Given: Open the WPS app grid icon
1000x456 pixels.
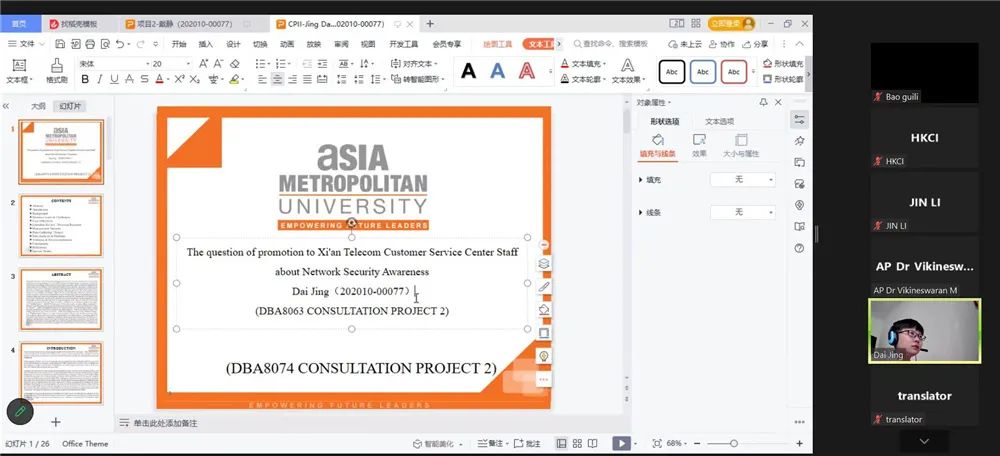Looking at the screenshot, I should pos(695,24).
